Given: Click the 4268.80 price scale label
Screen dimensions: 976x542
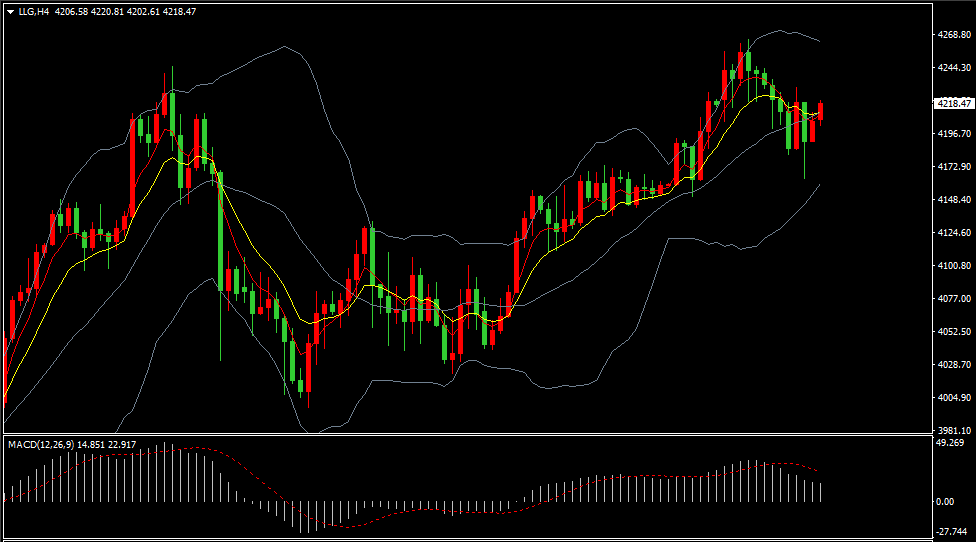Looking at the screenshot, I should [953, 35].
